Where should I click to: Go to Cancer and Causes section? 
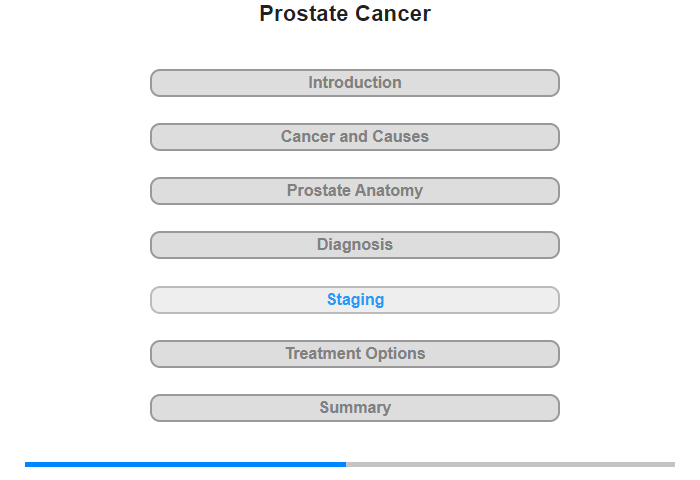pyautogui.click(x=354, y=137)
